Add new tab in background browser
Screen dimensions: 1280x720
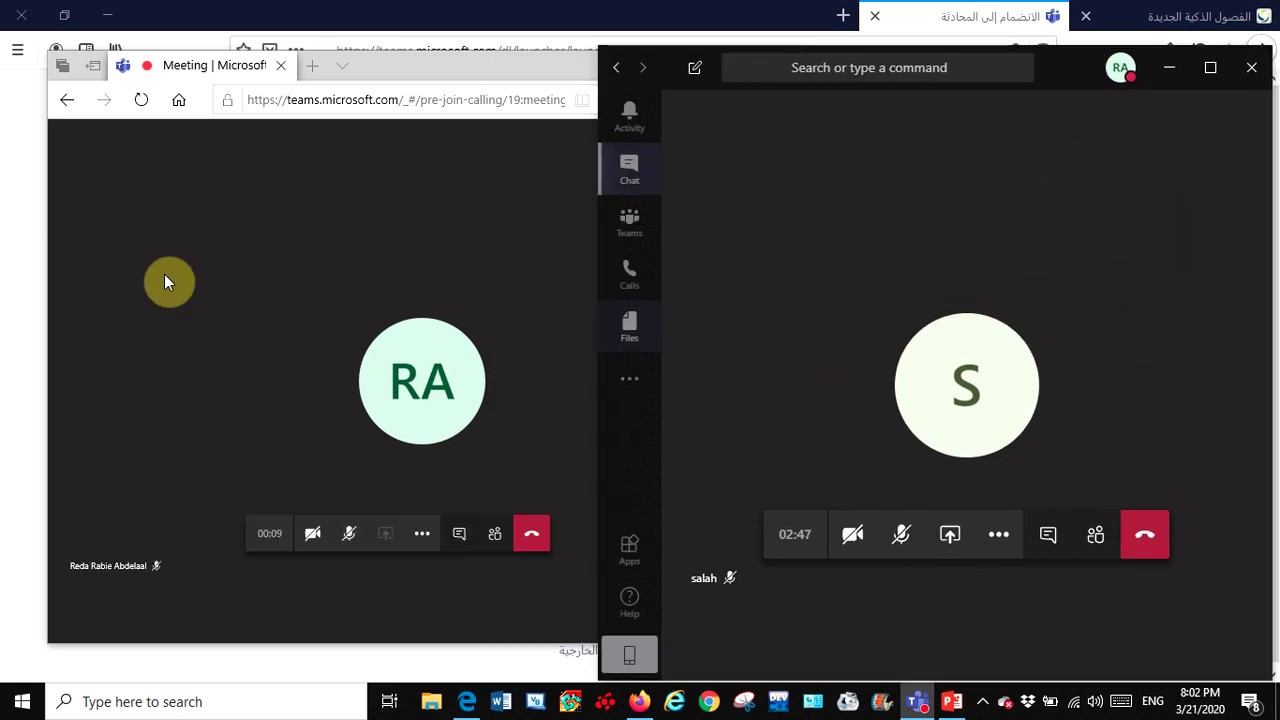pyautogui.click(x=843, y=16)
